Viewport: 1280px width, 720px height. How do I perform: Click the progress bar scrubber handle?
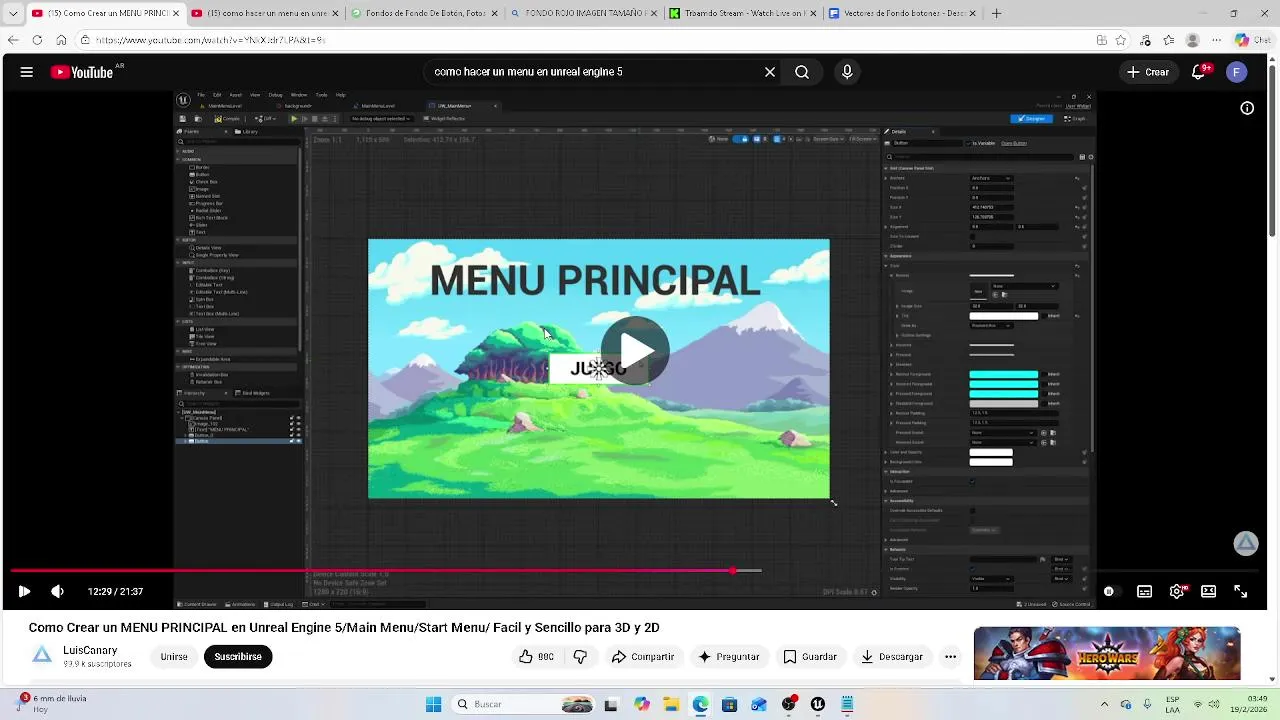[733, 571]
